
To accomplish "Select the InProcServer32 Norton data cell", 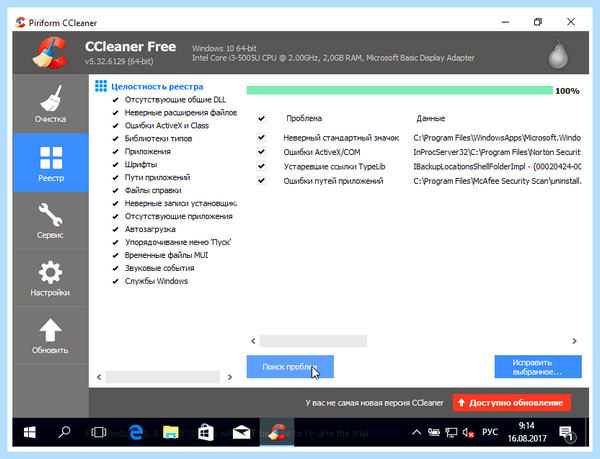I will (x=497, y=152).
